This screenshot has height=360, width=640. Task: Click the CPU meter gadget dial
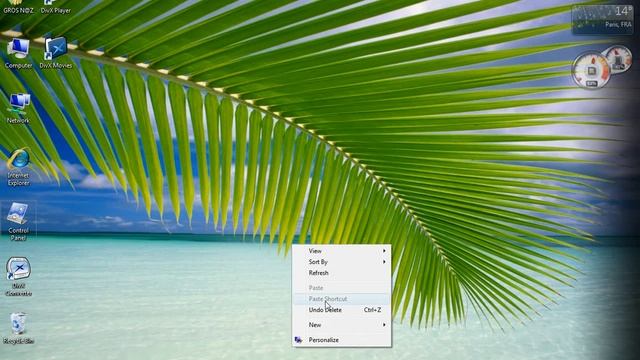click(x=591, y=71)
